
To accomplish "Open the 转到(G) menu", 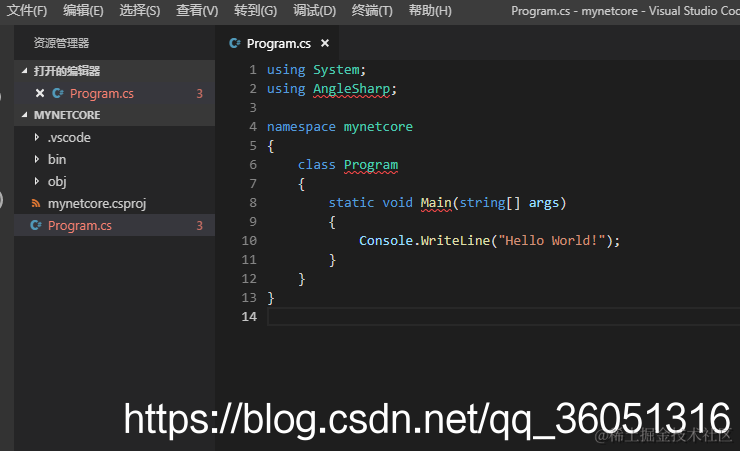I will (x=255, y=10).
